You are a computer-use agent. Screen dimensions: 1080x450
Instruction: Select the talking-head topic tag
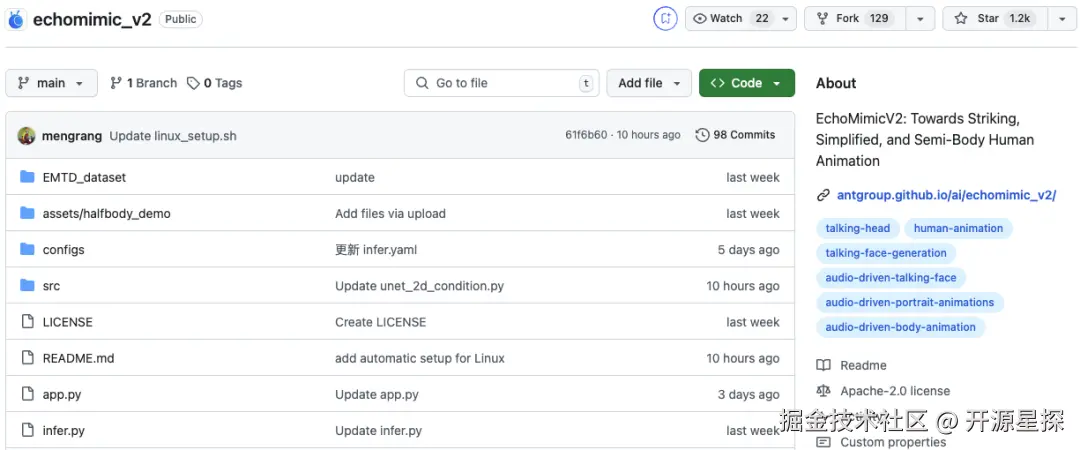[857, 228]
